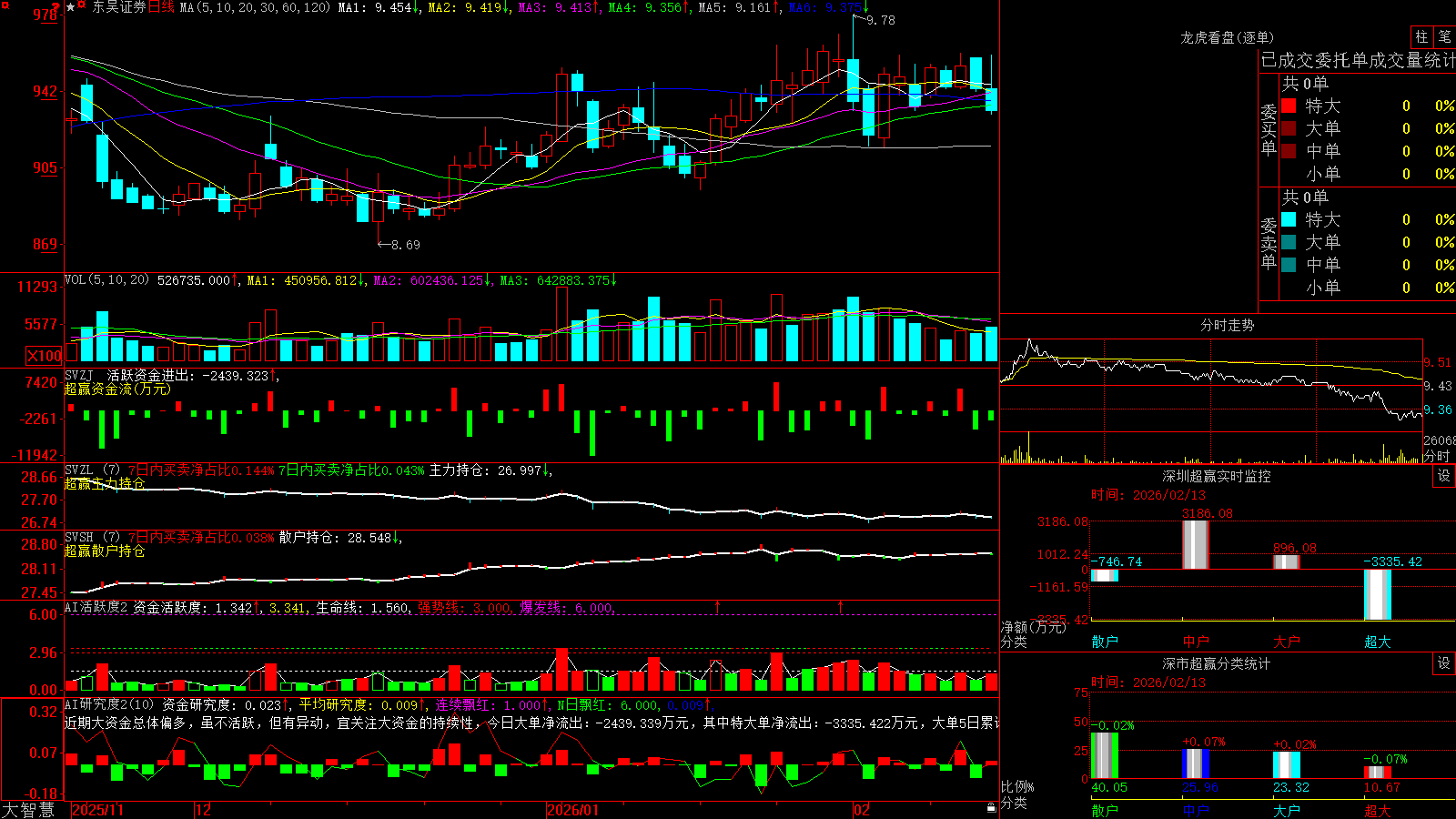Click the red square icon in the top-left corner
The image size is (1456, 819).
click(x=4, y=4)
